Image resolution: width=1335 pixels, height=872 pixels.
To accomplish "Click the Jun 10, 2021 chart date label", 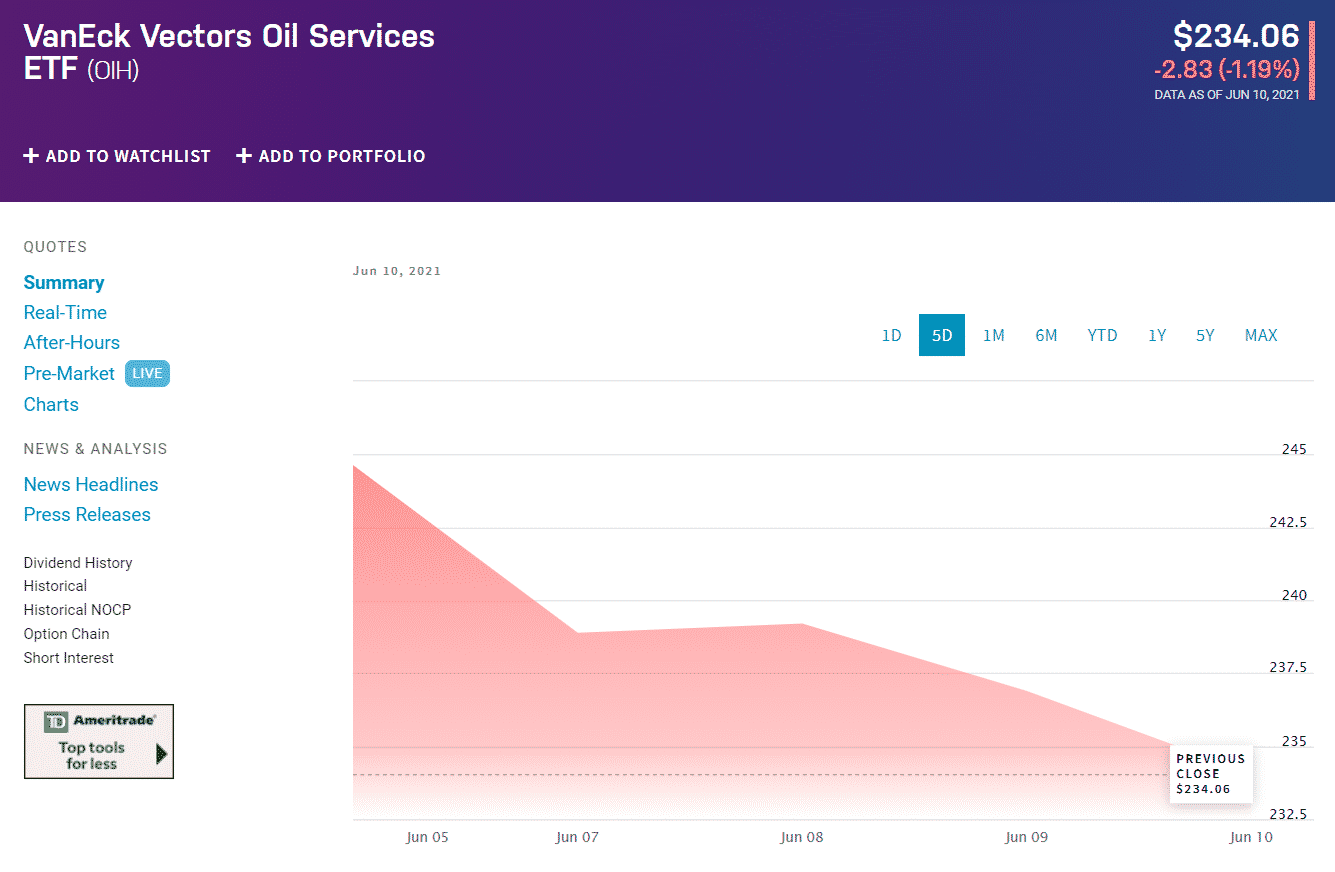I will (397, 271).
